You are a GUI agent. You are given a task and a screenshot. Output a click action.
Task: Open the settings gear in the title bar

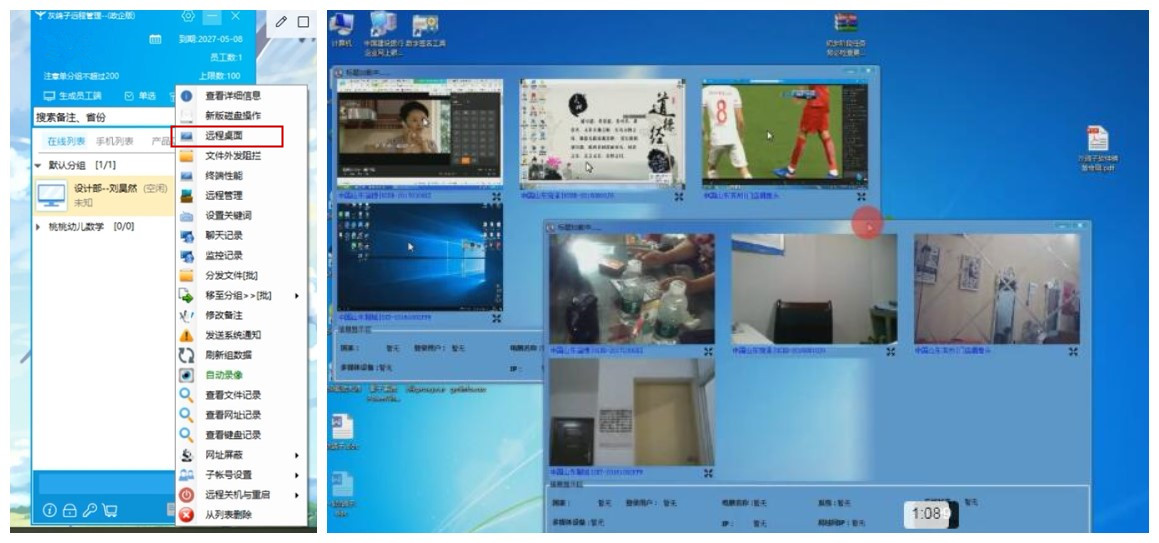[188, 16]
